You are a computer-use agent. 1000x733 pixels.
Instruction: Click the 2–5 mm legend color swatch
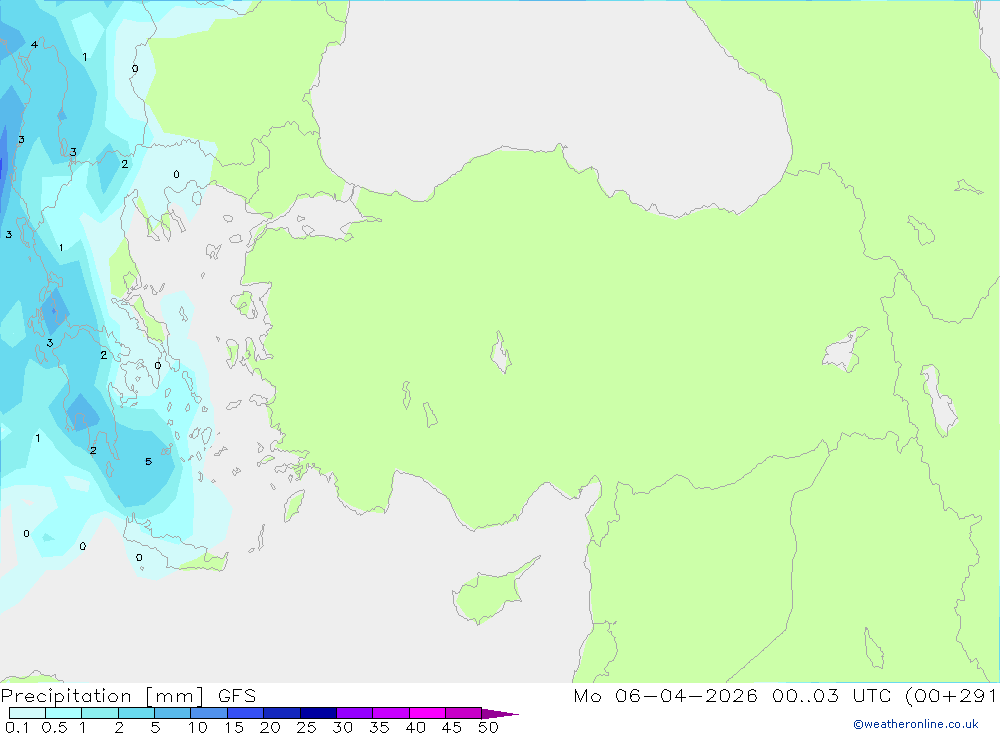(136, 713)
